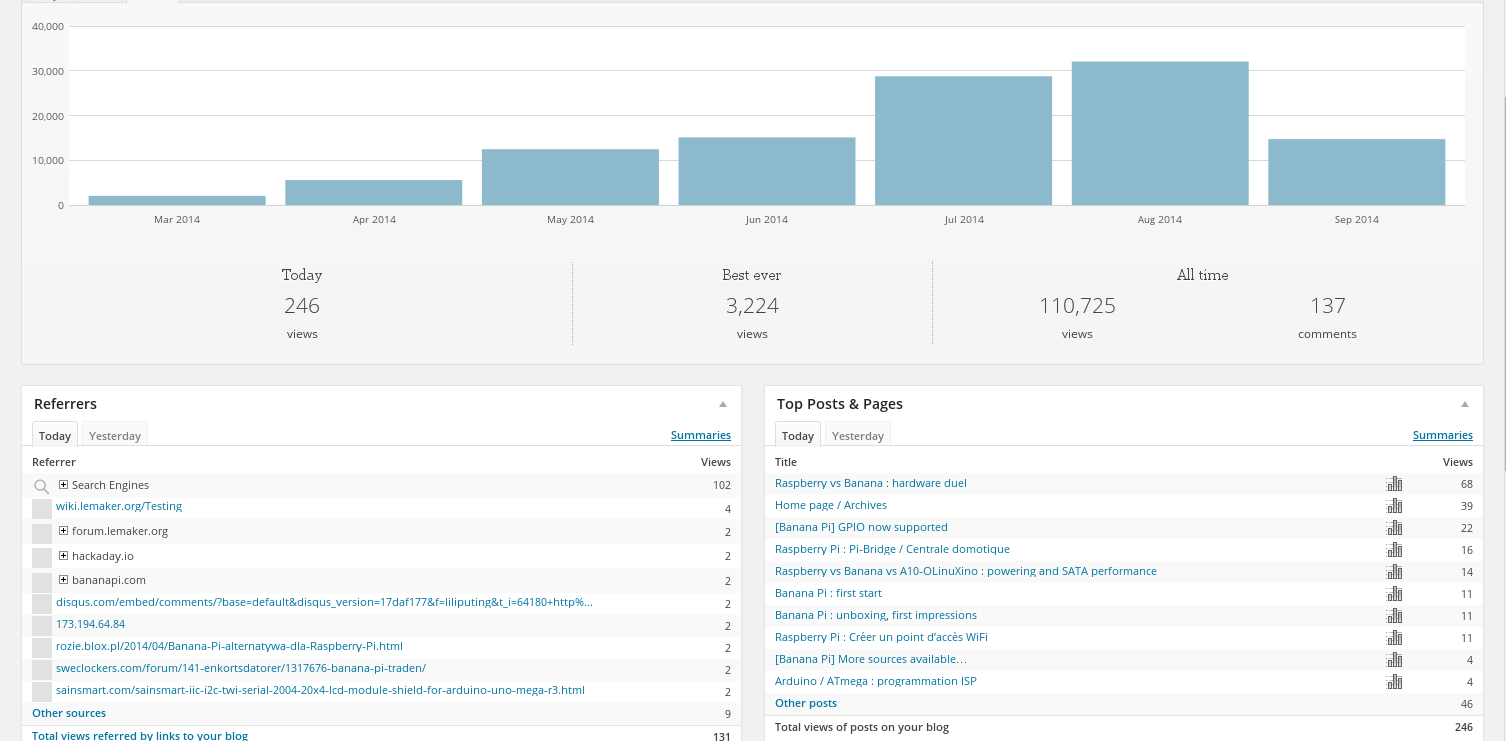Click stats icon for Créer un point d'accès WiFi

click(x=1394, y=638)
